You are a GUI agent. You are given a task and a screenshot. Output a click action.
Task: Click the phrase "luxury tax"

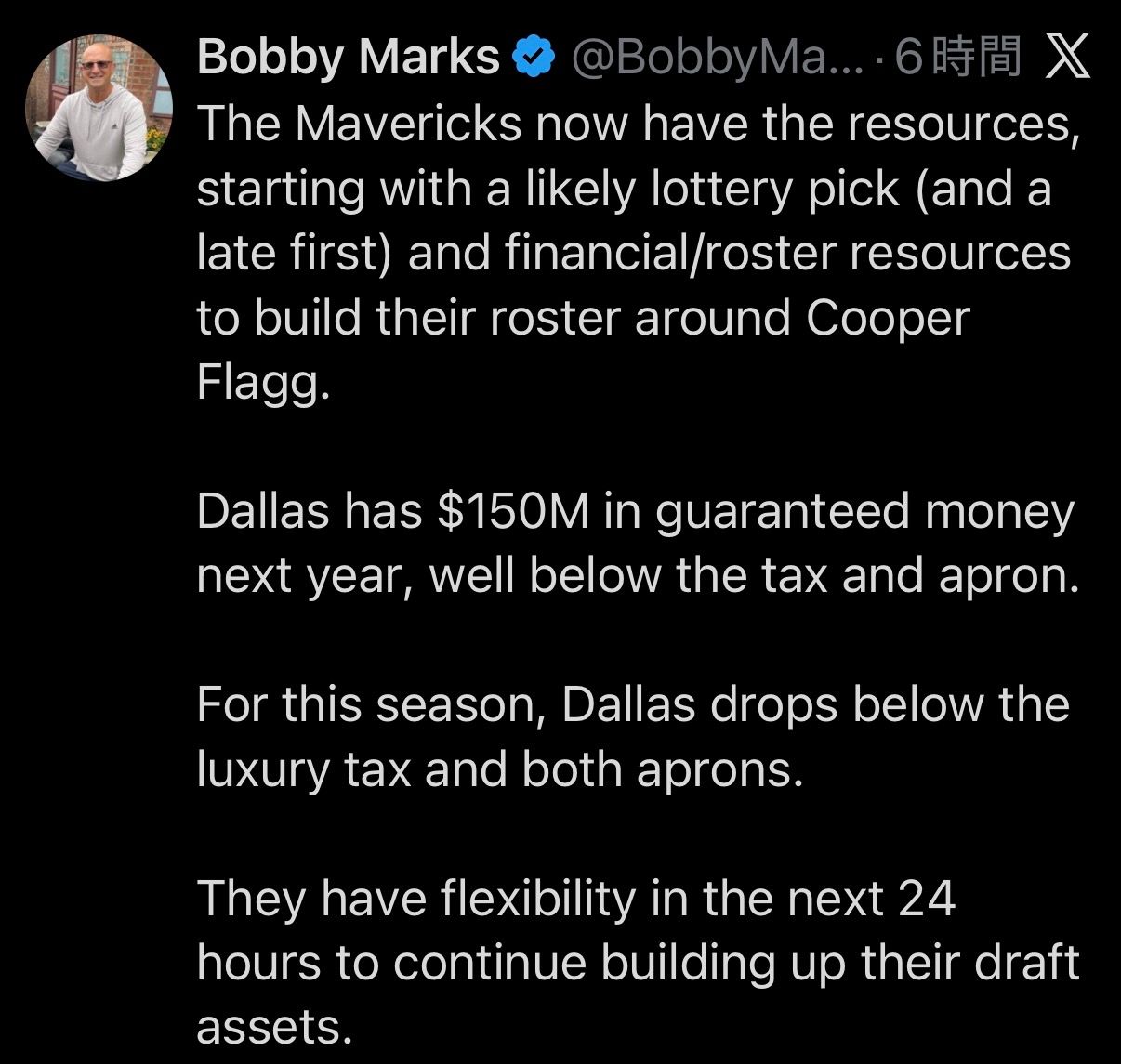304,769
